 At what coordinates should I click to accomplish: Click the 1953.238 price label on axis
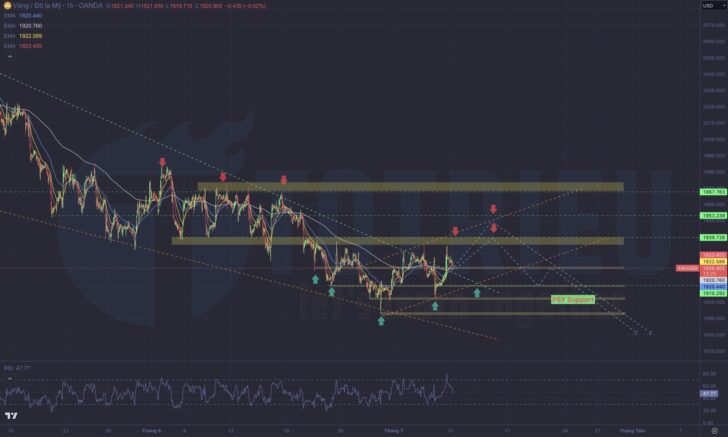point(713,215)
